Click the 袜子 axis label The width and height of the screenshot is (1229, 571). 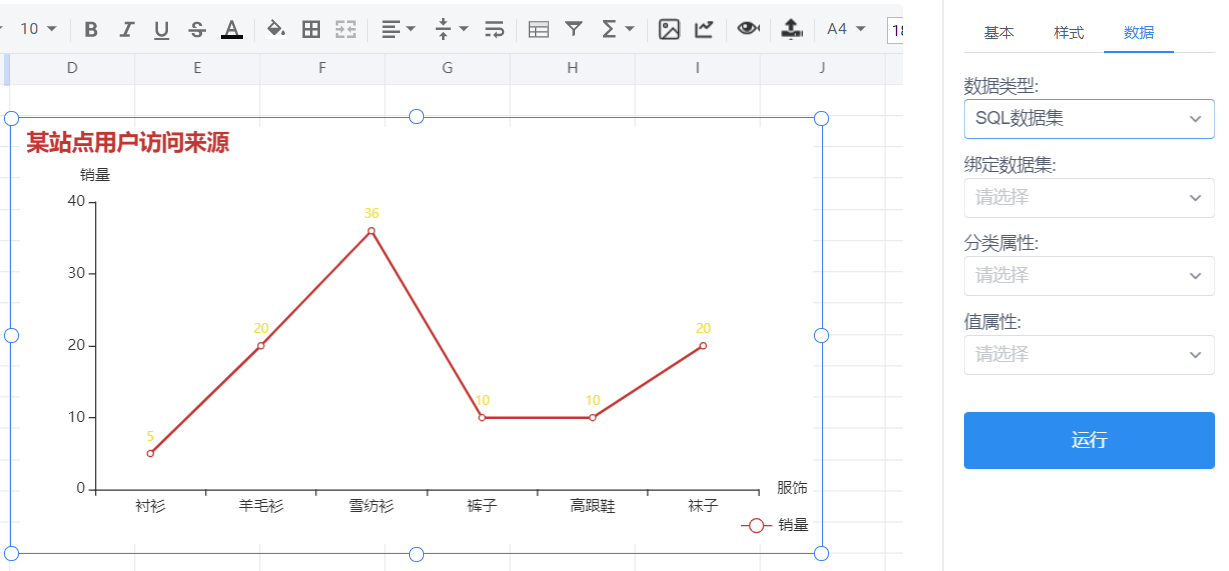[x=703, y=506]
